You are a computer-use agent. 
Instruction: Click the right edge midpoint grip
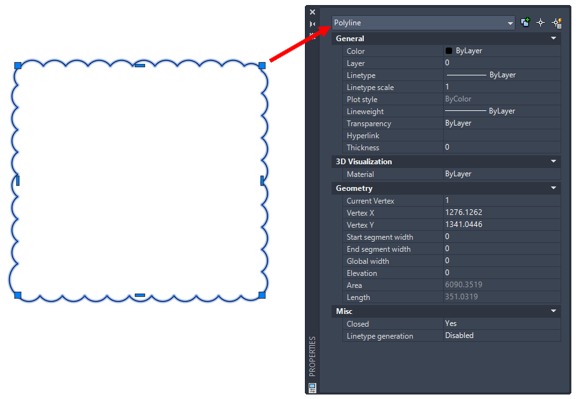(262, 181)
